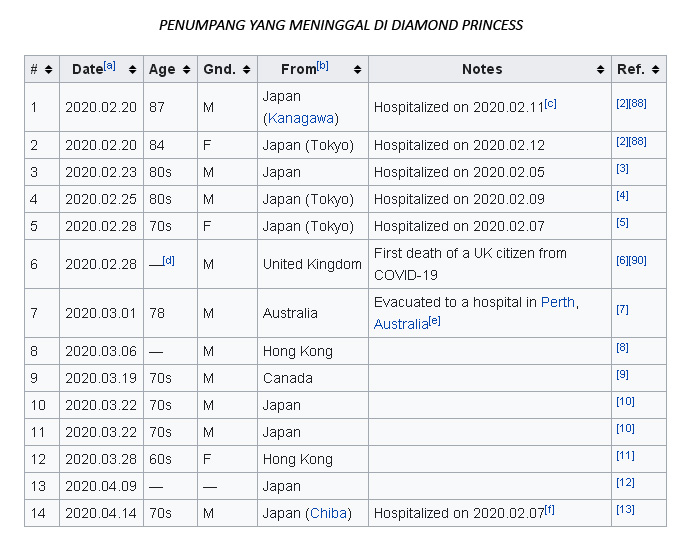Click the title PENUMPANG YANG MENINGGAL DI DIAMOND PRINCESS
This screenshot has width=700, height=552.
[341, 25]
